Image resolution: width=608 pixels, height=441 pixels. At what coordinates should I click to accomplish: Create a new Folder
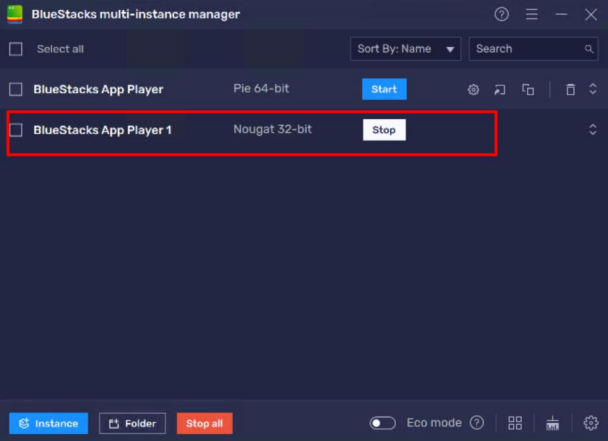(132, 423)
